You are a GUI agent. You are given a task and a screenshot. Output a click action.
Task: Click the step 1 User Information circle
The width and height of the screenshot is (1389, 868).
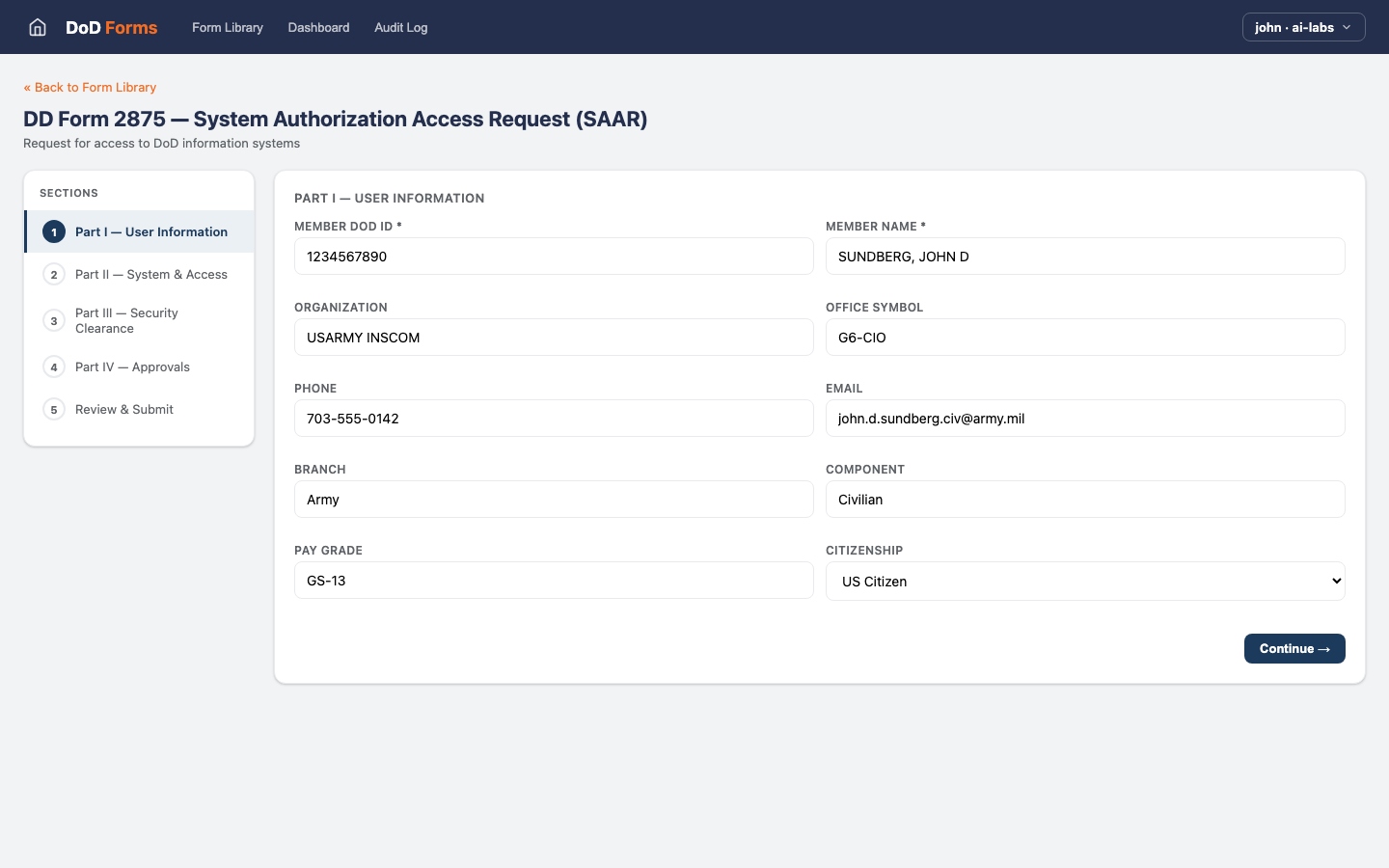(54, 232)
